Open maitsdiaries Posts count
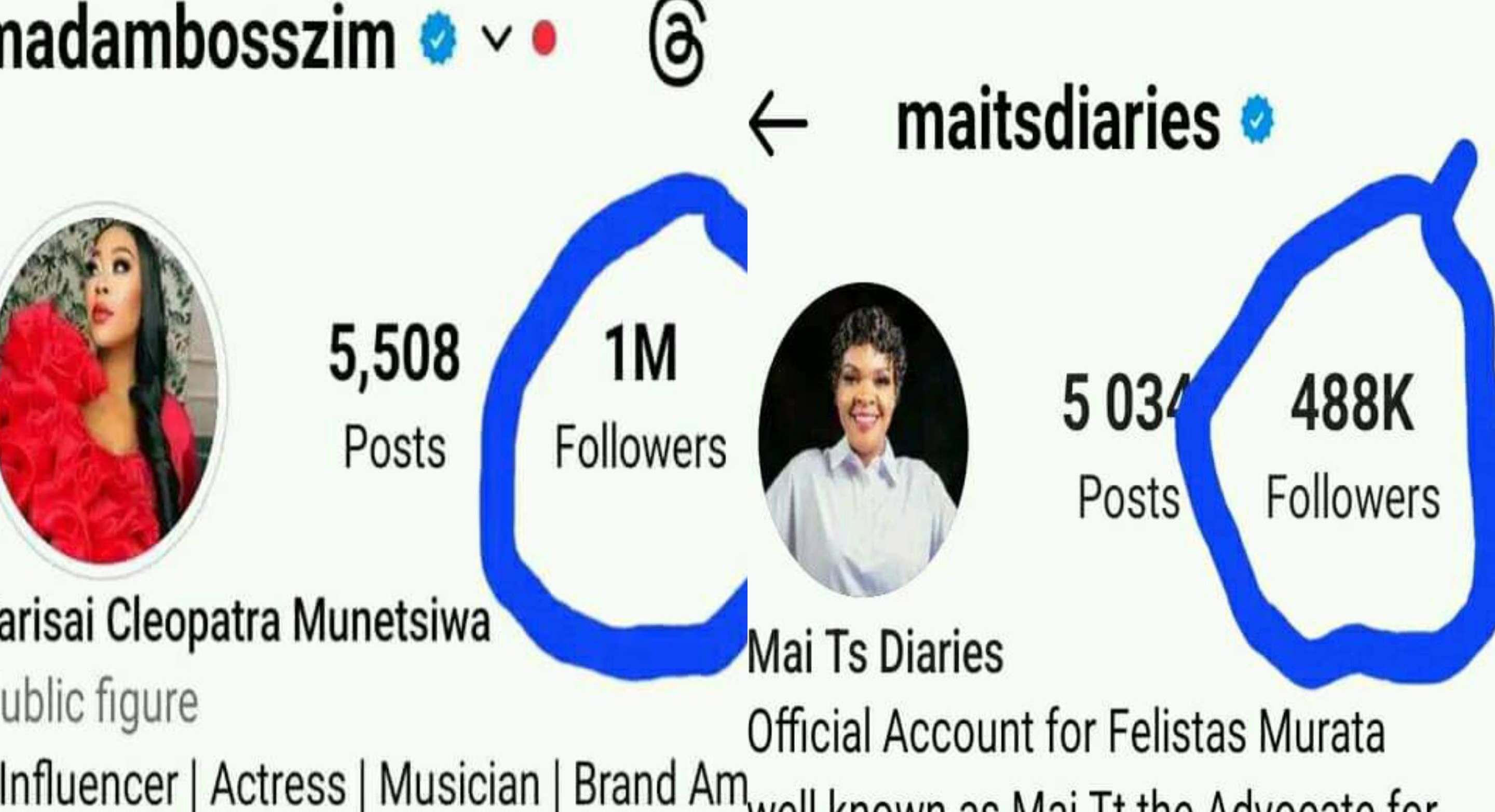The width and height of the screenshot is (1495, 812). [x=1126, y=446]
